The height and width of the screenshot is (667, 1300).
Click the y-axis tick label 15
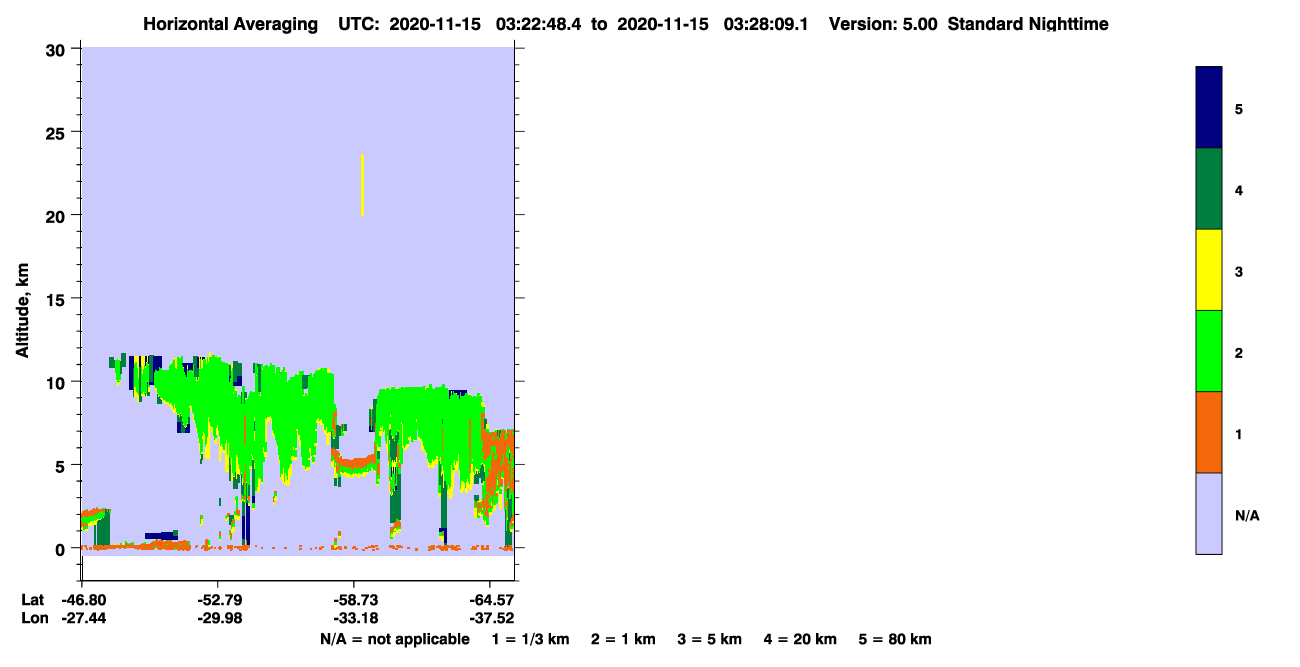58,299
